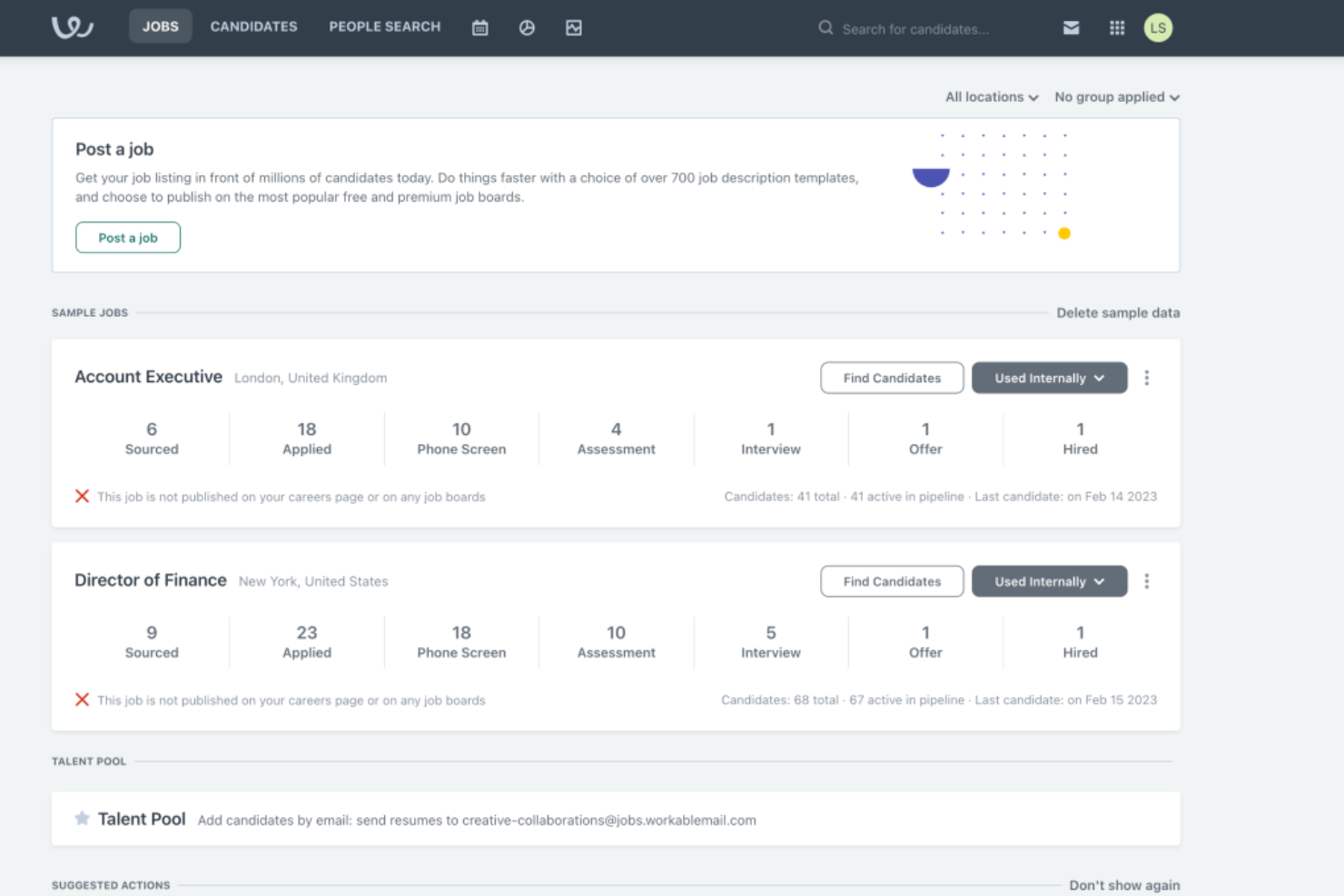Screen dimensions: 1344x896
Task: Open the reports pie chart icon
Action: pos(527,28)
